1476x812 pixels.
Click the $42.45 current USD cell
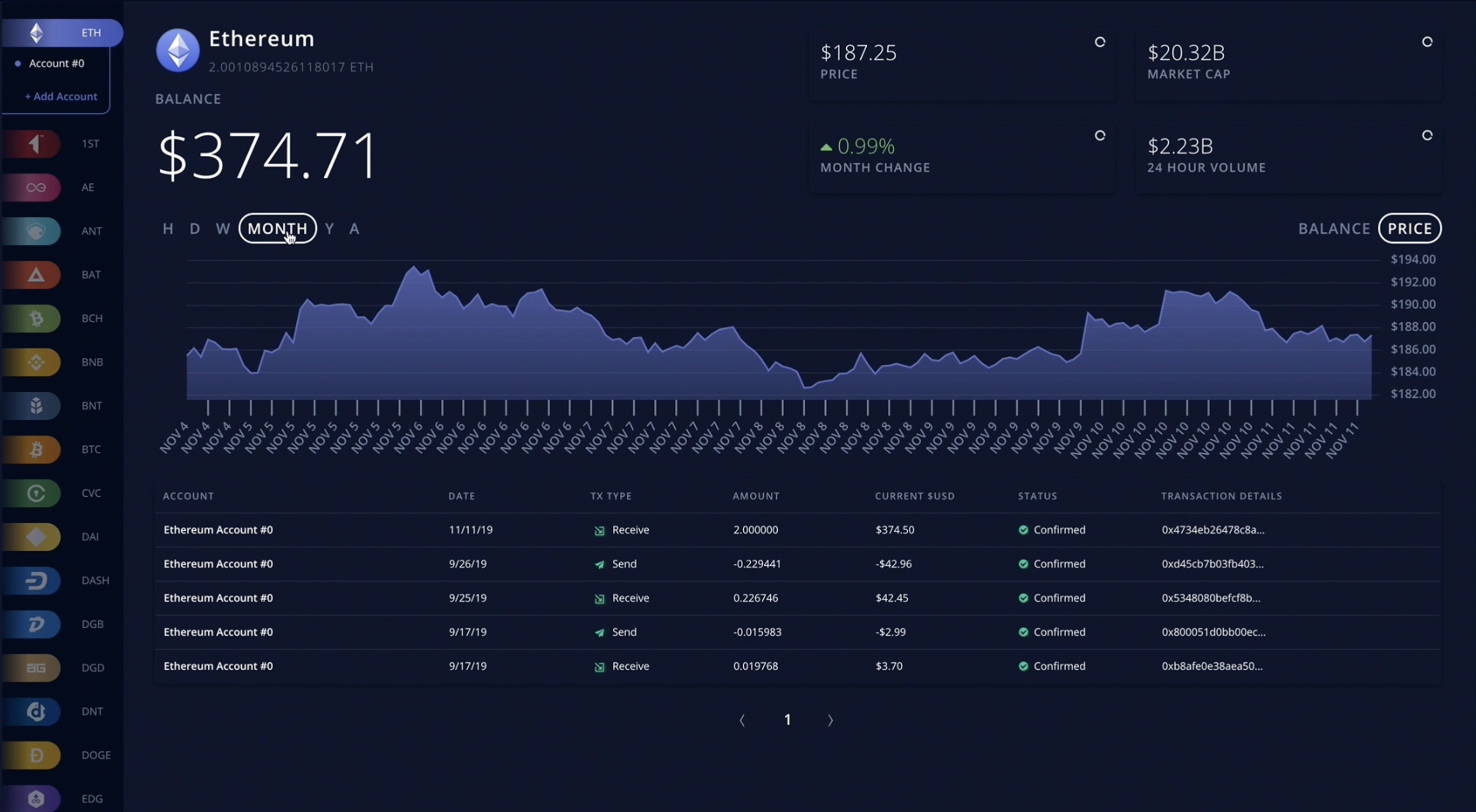pos(892,598)
